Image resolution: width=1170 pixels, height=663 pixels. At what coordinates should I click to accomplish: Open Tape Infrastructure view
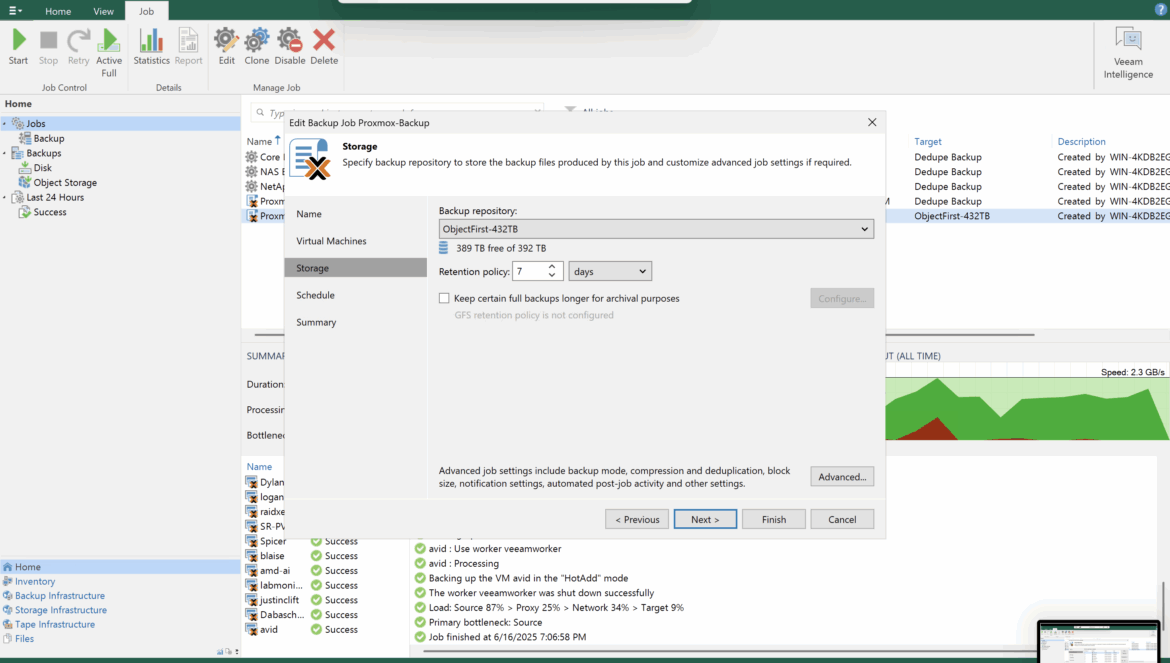[54, 624]
